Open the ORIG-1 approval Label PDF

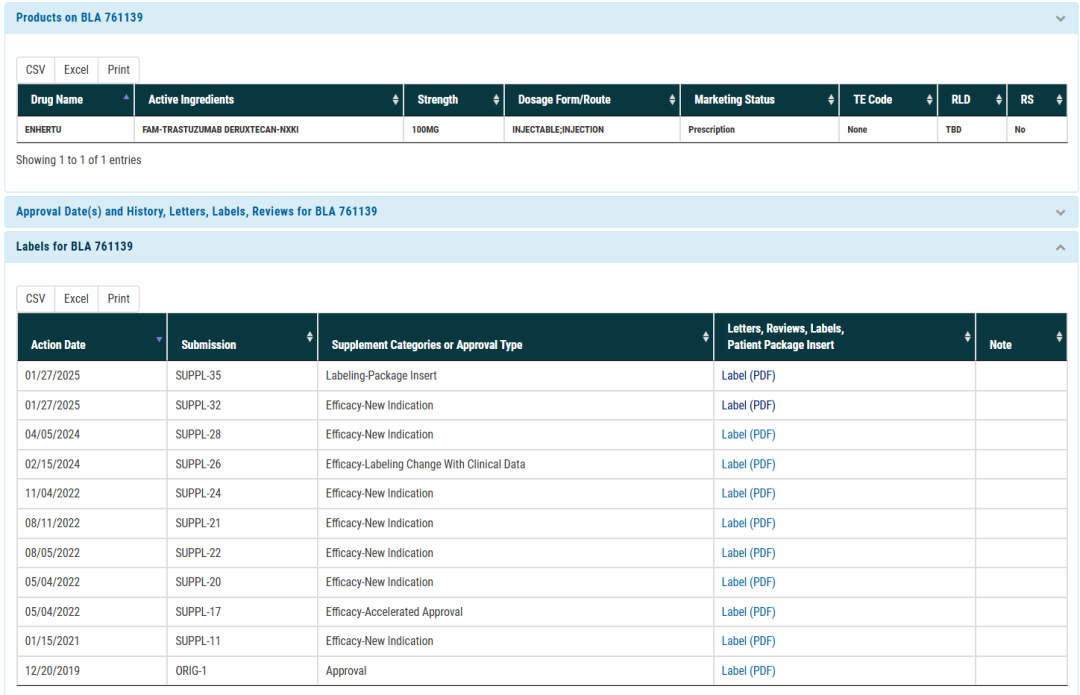pos(748,671)
